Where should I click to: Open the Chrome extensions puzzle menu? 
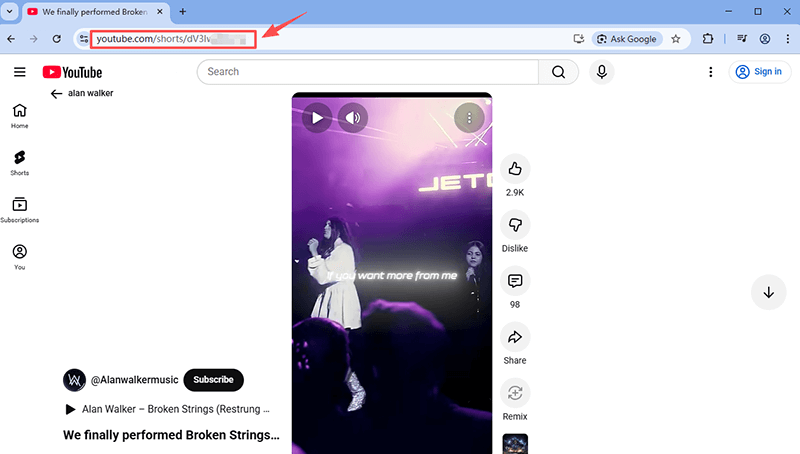pos(708,39)
